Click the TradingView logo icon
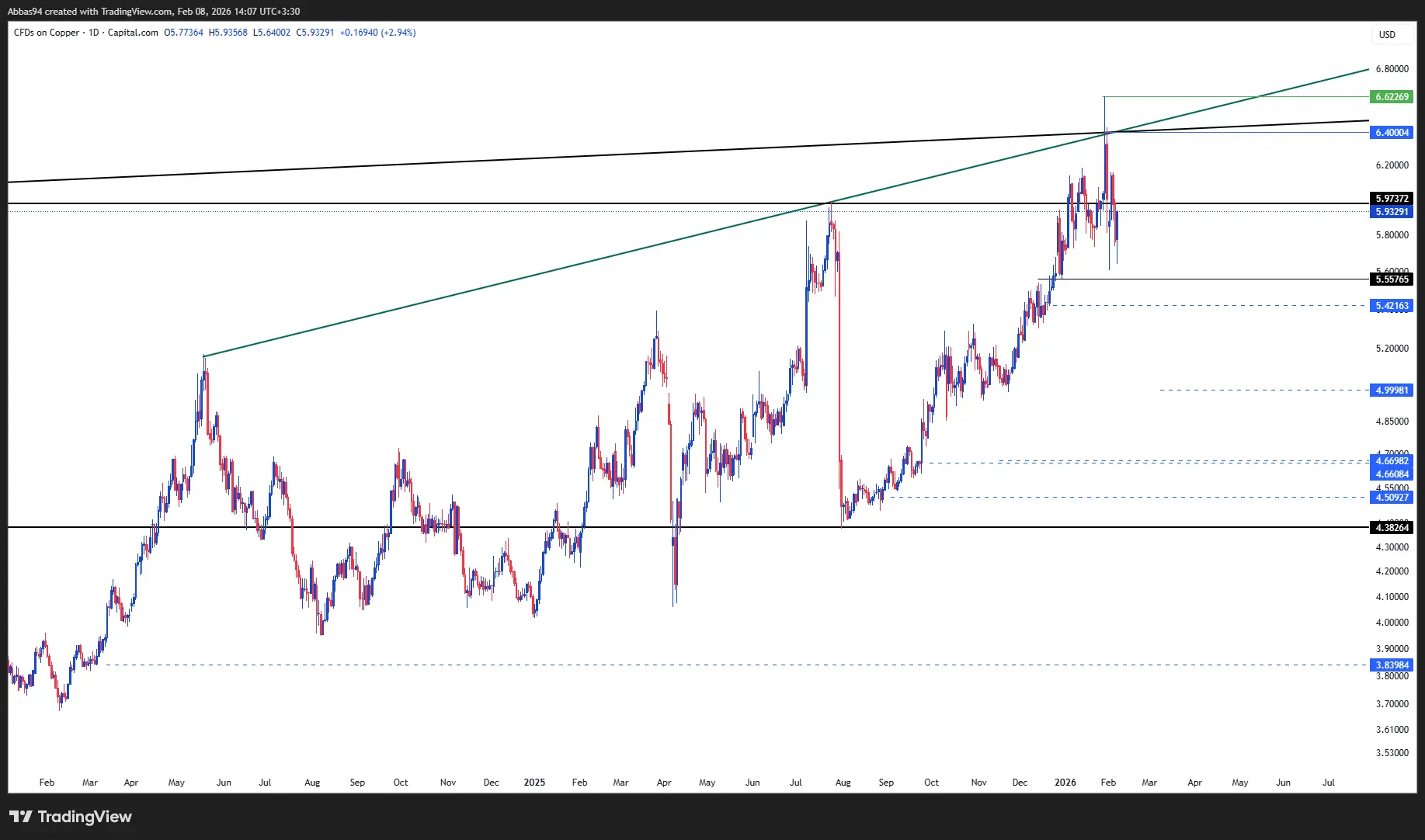 (21, 817)
